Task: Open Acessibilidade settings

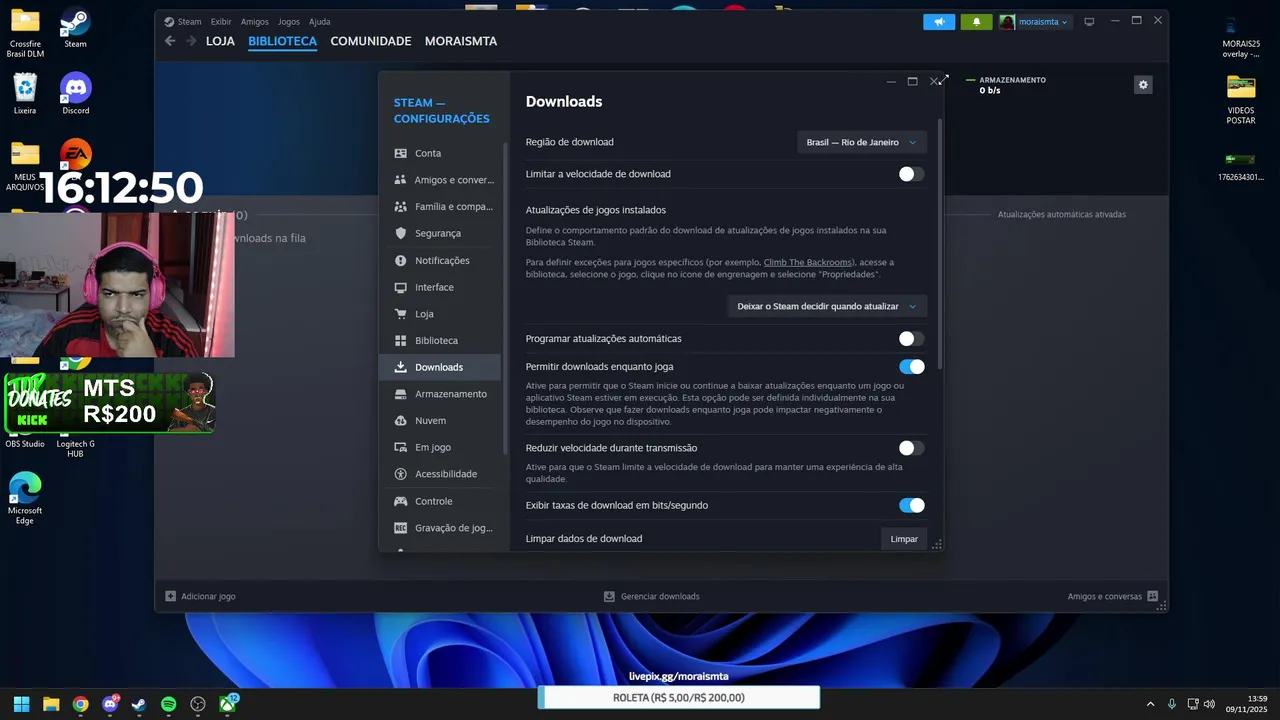Action: click(x=440, y=474)
